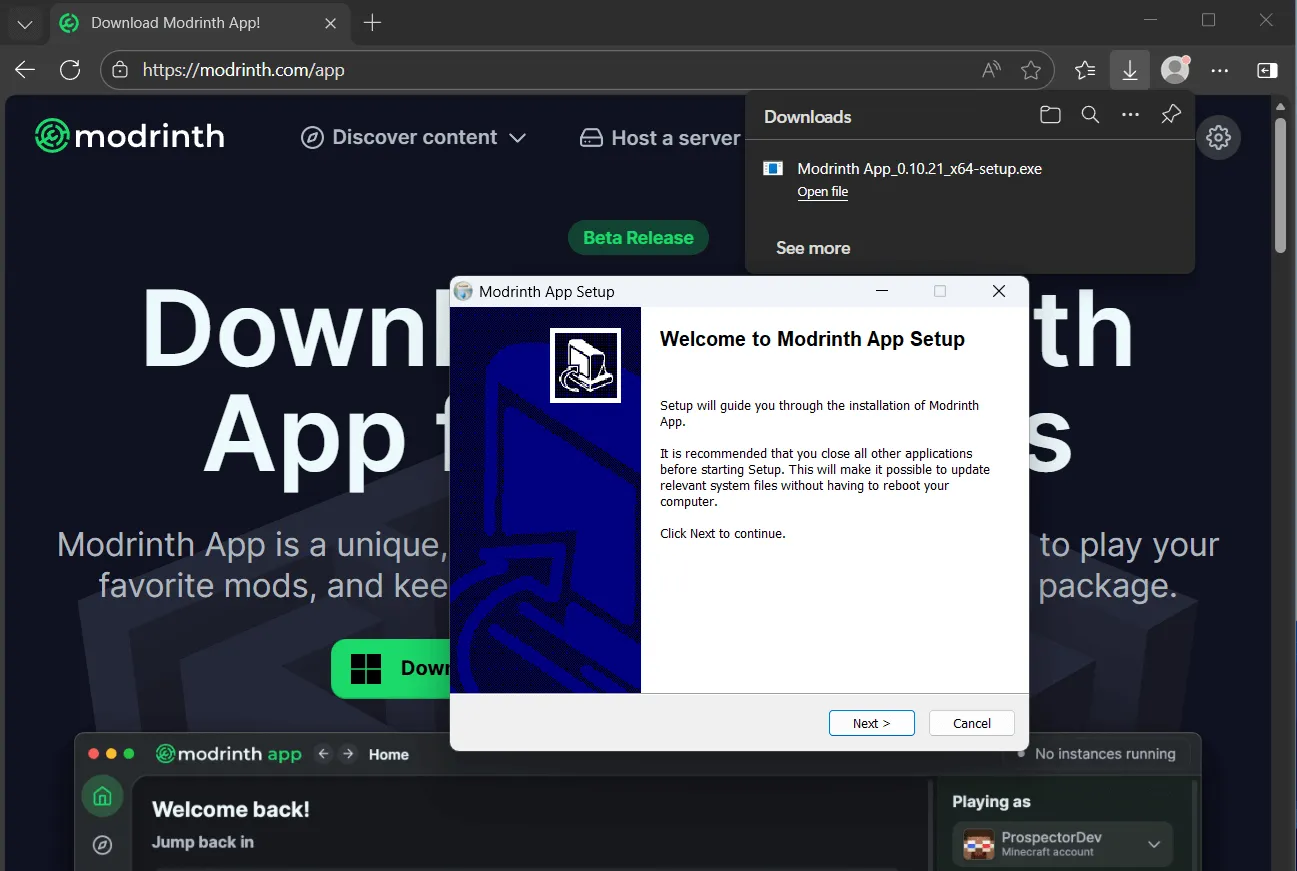
Task: Click the browser refresh button
Action: (x=70, y=70)
